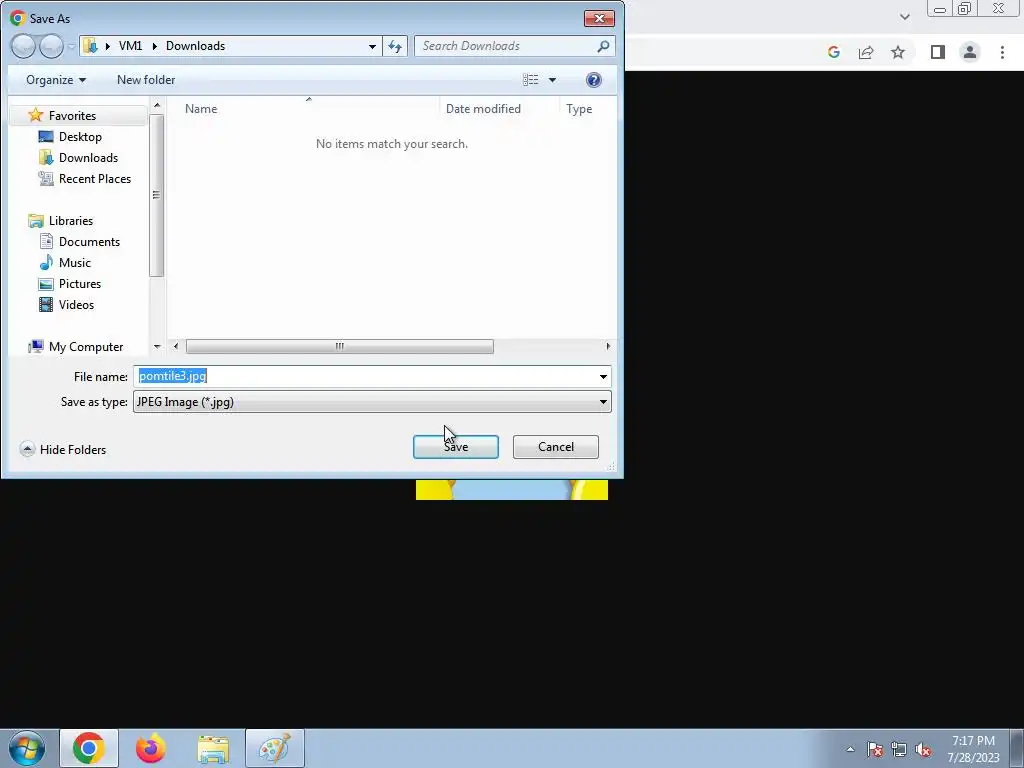The height and width of the screenshot is (768, 1024).
Task: Click the Change your view icon
Action: [x=530, y=80]
